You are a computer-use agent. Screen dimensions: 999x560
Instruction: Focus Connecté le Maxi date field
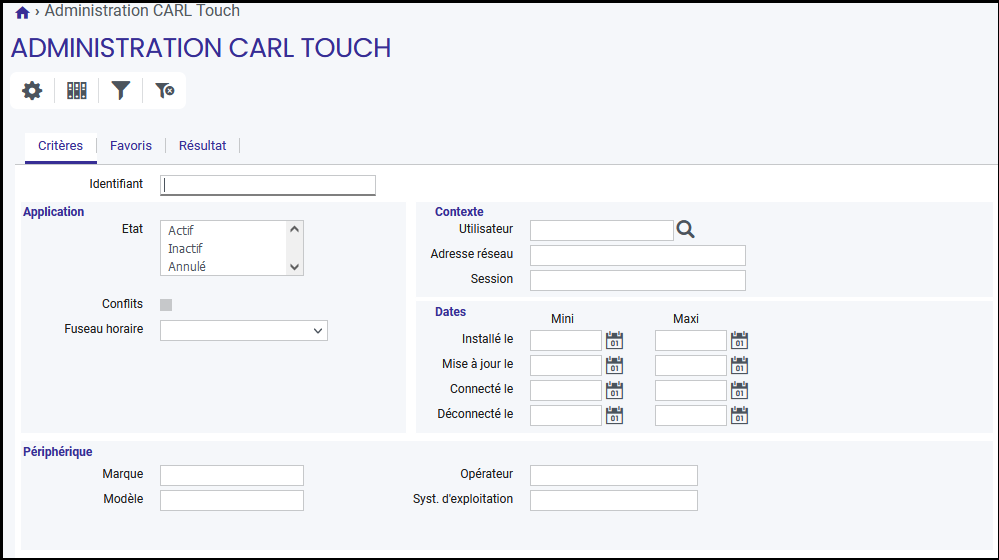click(x=691, y=390)
